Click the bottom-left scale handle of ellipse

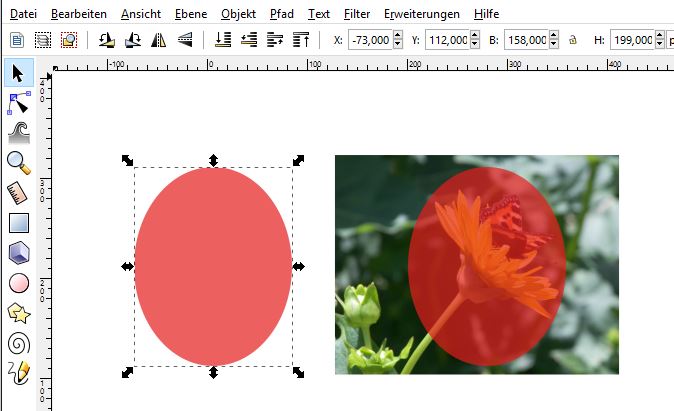(127, 372)
